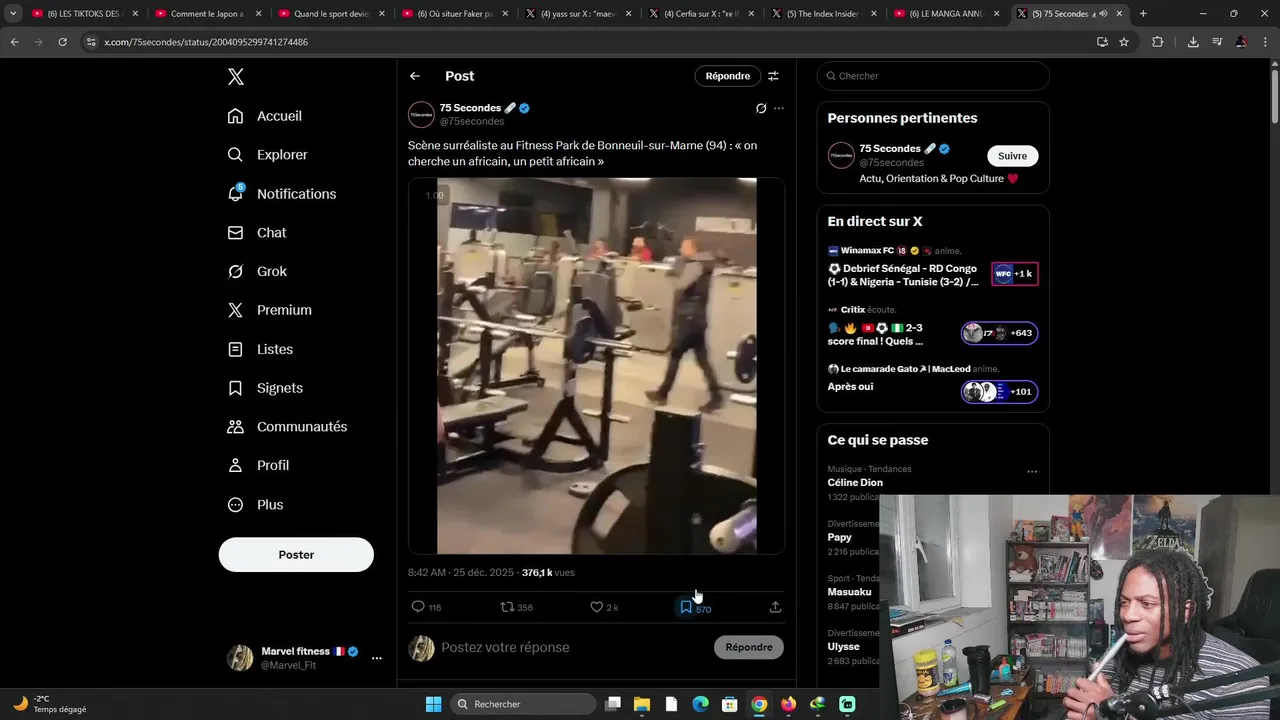Open a new browser tab

(1143, 14)
